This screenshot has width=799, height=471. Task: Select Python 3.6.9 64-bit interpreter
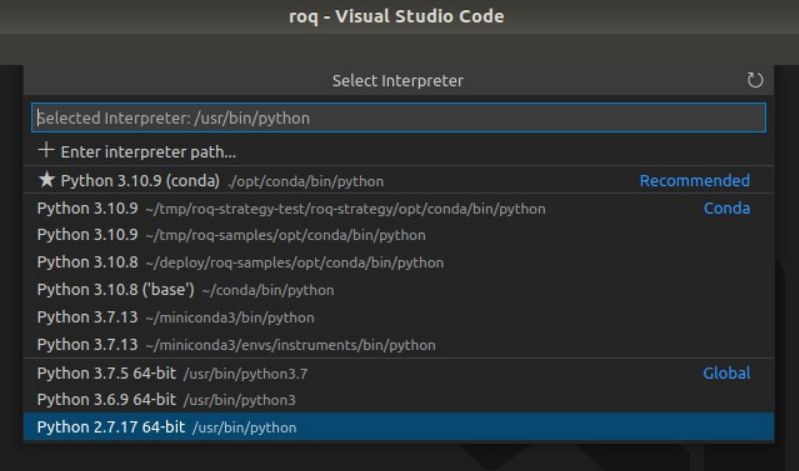tap(398, 400)
